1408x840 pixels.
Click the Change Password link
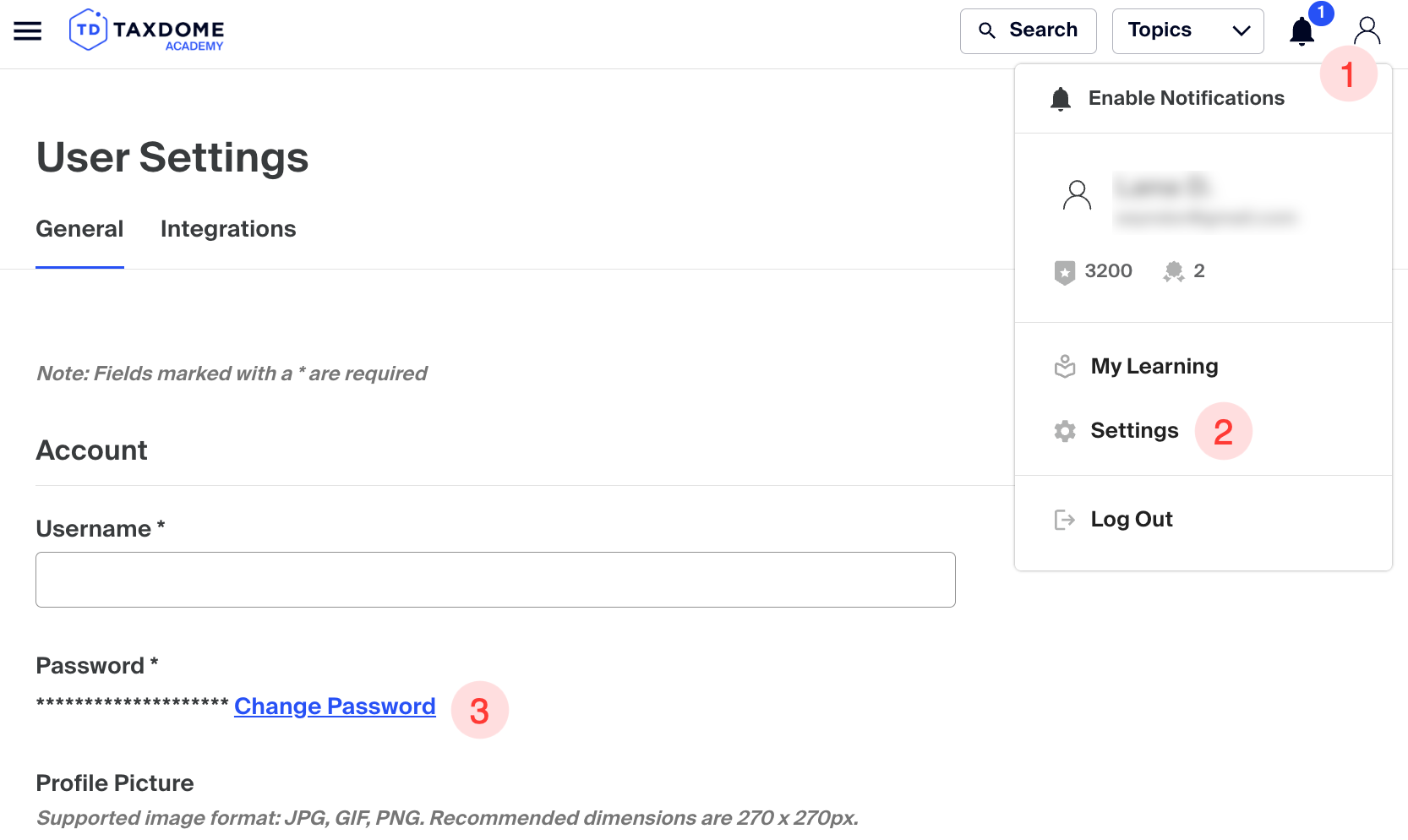335,706
